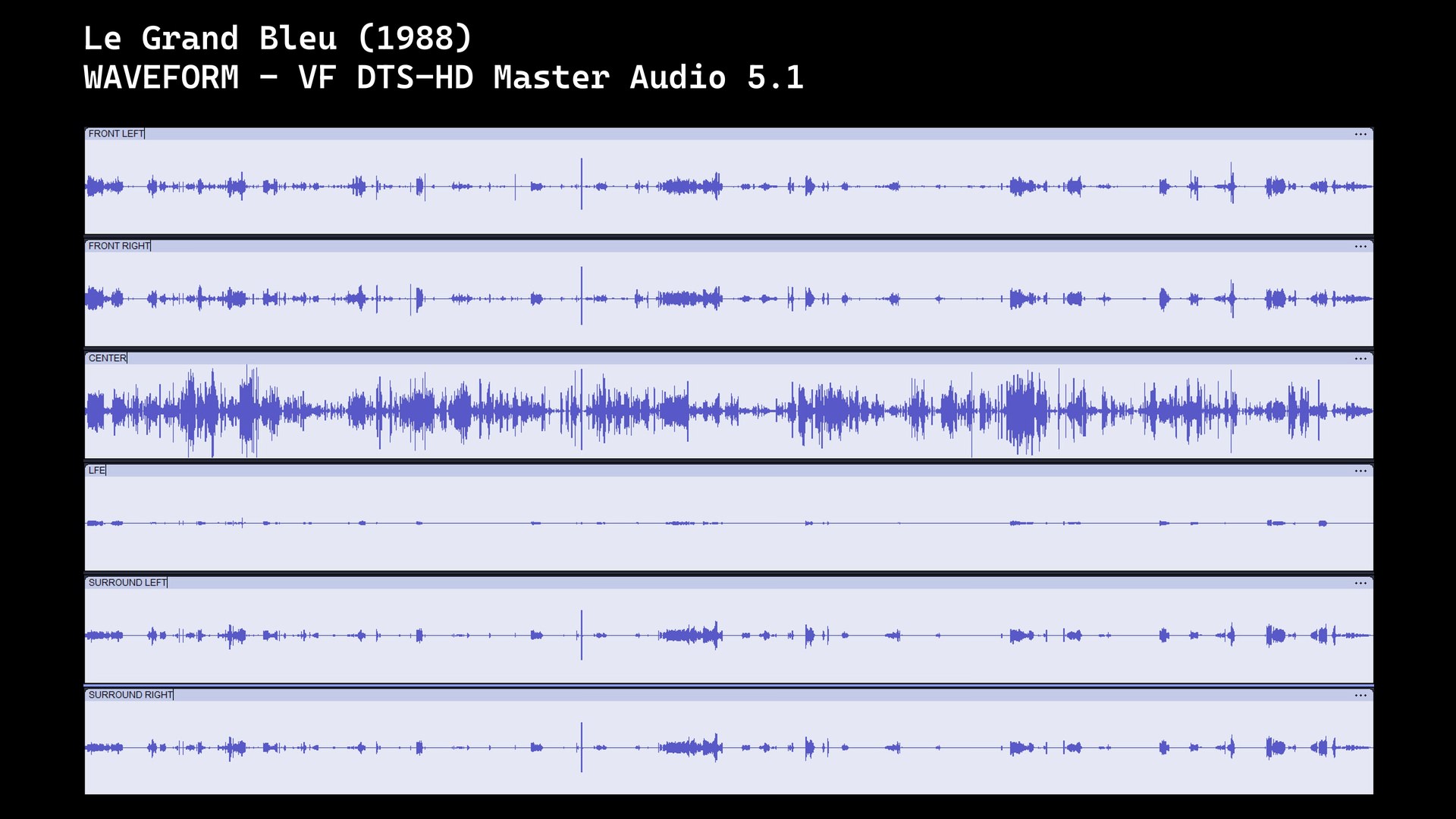This screenshot has width=1456, height=819.
Task: Click the SURROUND LEFT track label
Action: coord(127,583)
